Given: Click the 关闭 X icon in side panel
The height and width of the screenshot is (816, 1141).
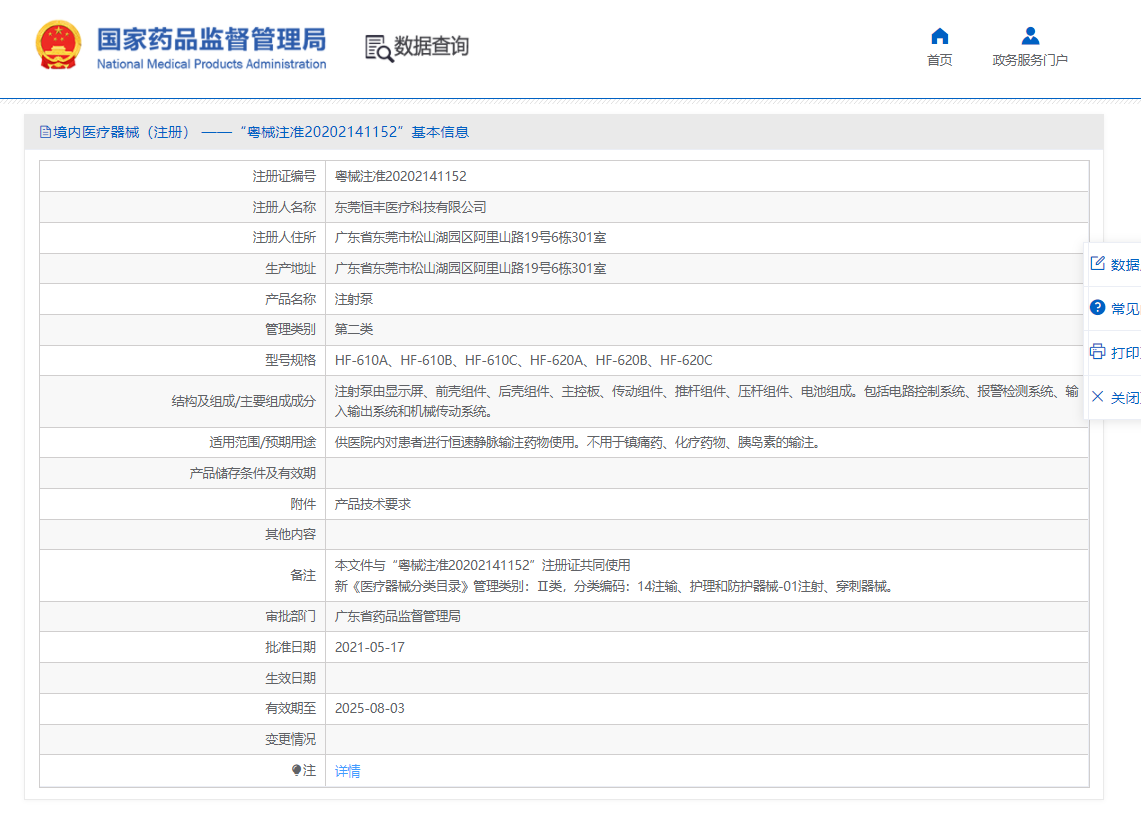Looking at the screenshot, I should (x=1097, y=397).
